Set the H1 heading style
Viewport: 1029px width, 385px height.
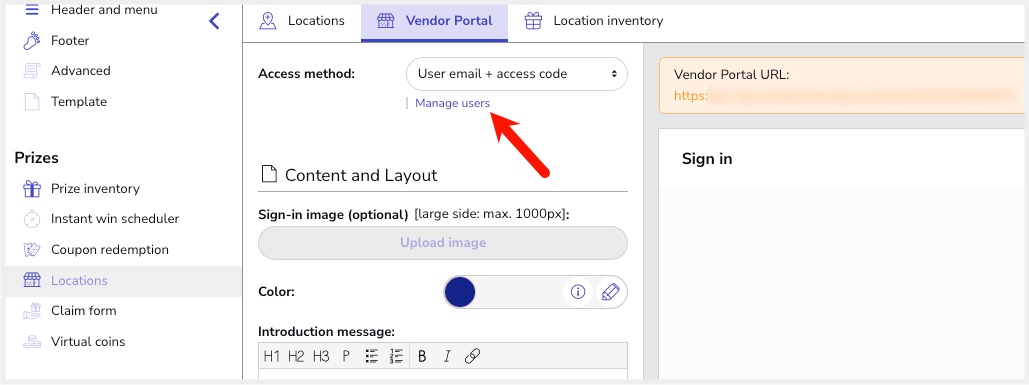coord(272,356)
